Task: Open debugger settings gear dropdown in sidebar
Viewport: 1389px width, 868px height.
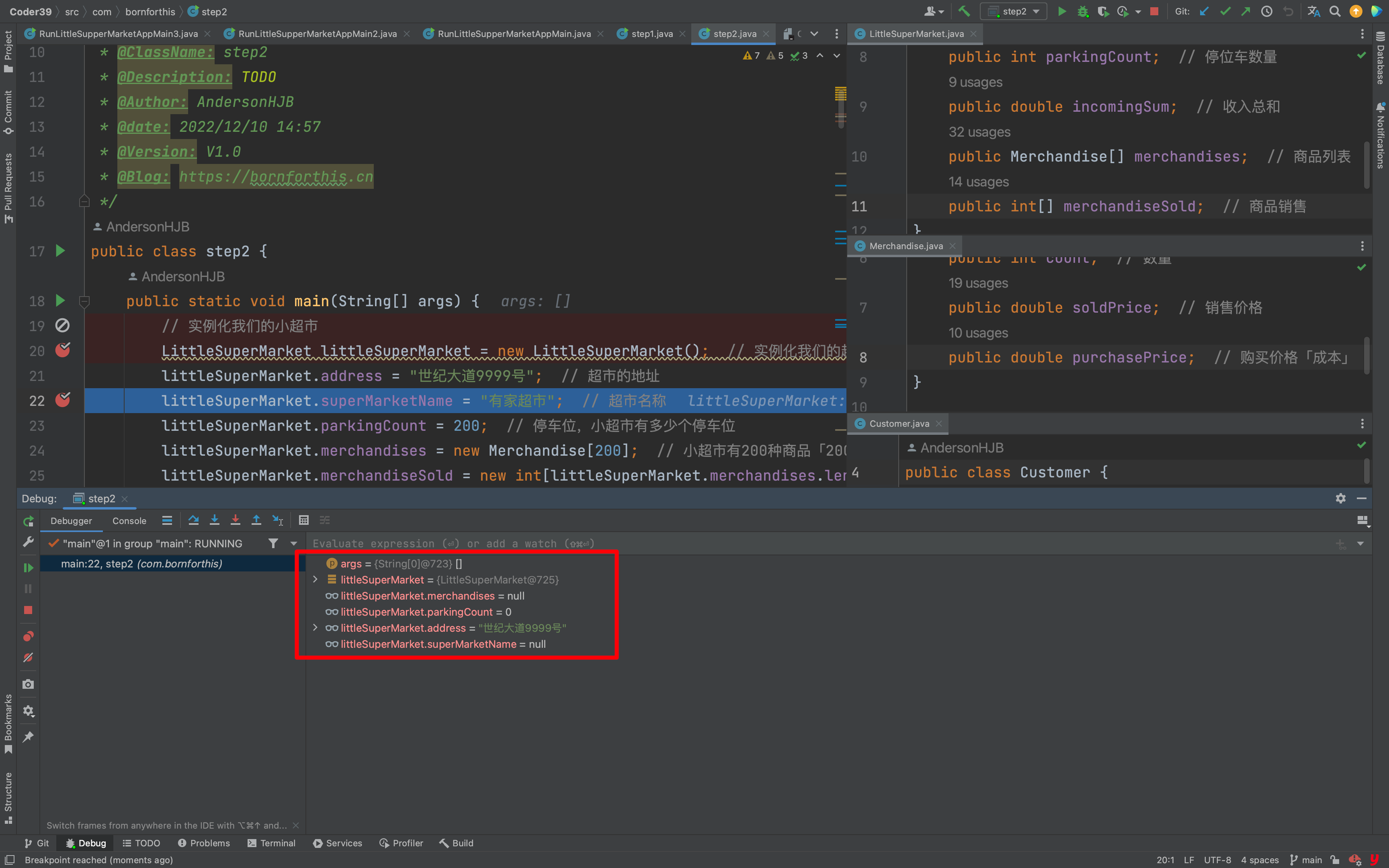Action: (x=28, y=711)
